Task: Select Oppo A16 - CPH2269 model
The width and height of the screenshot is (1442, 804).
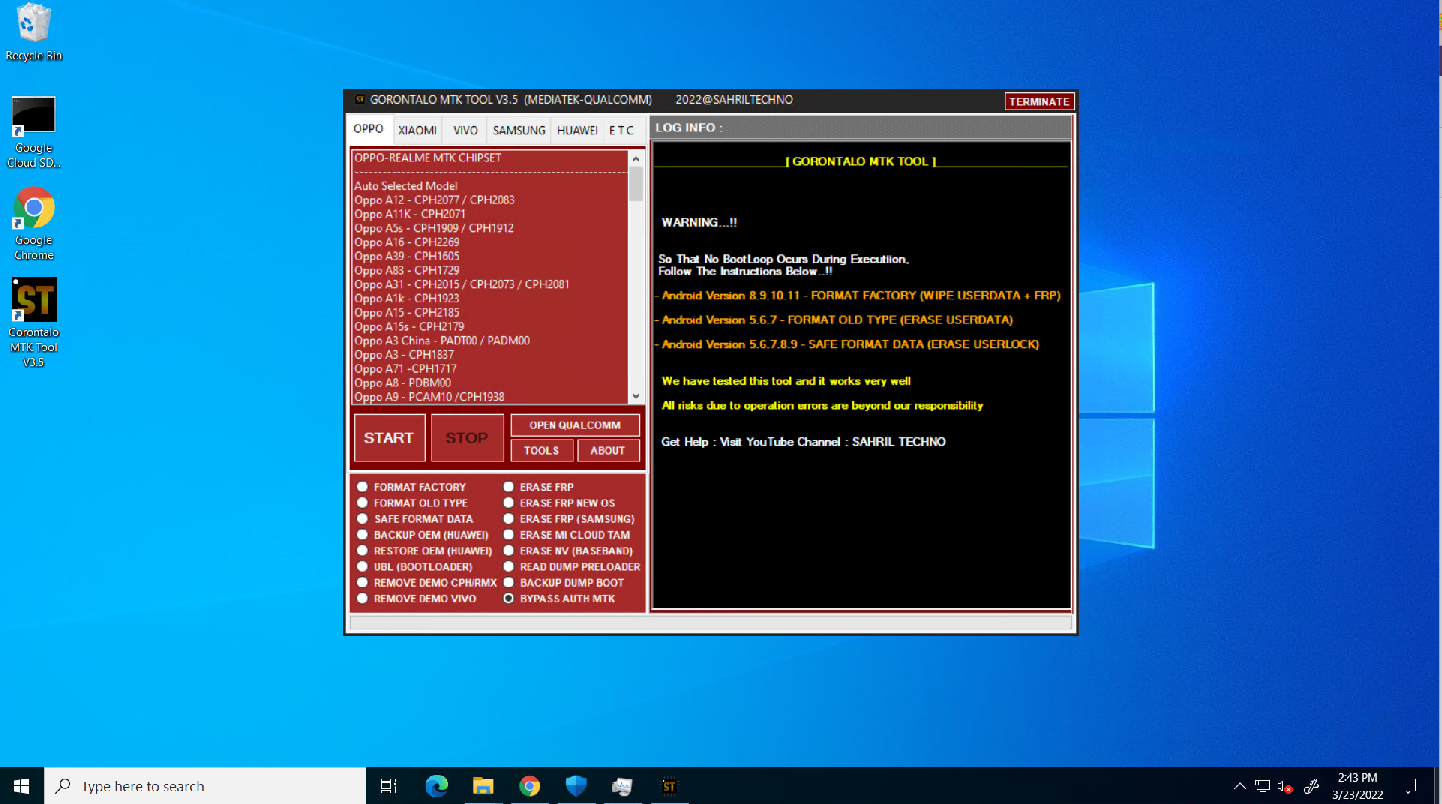Action: point(407,242)
